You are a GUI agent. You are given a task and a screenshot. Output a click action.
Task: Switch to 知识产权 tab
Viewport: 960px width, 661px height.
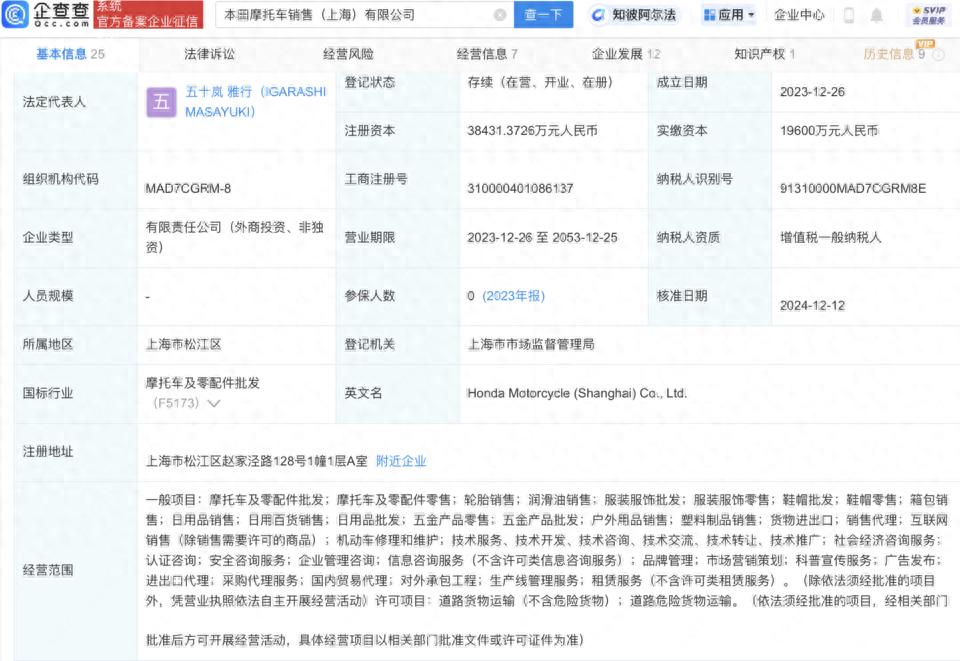pos(765,54)
